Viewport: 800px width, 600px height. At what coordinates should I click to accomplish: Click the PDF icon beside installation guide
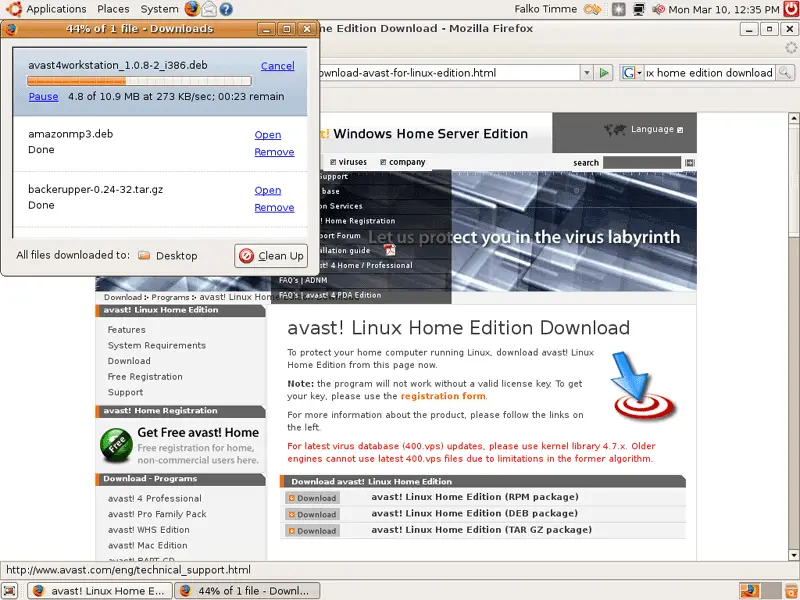pos(390,250)
